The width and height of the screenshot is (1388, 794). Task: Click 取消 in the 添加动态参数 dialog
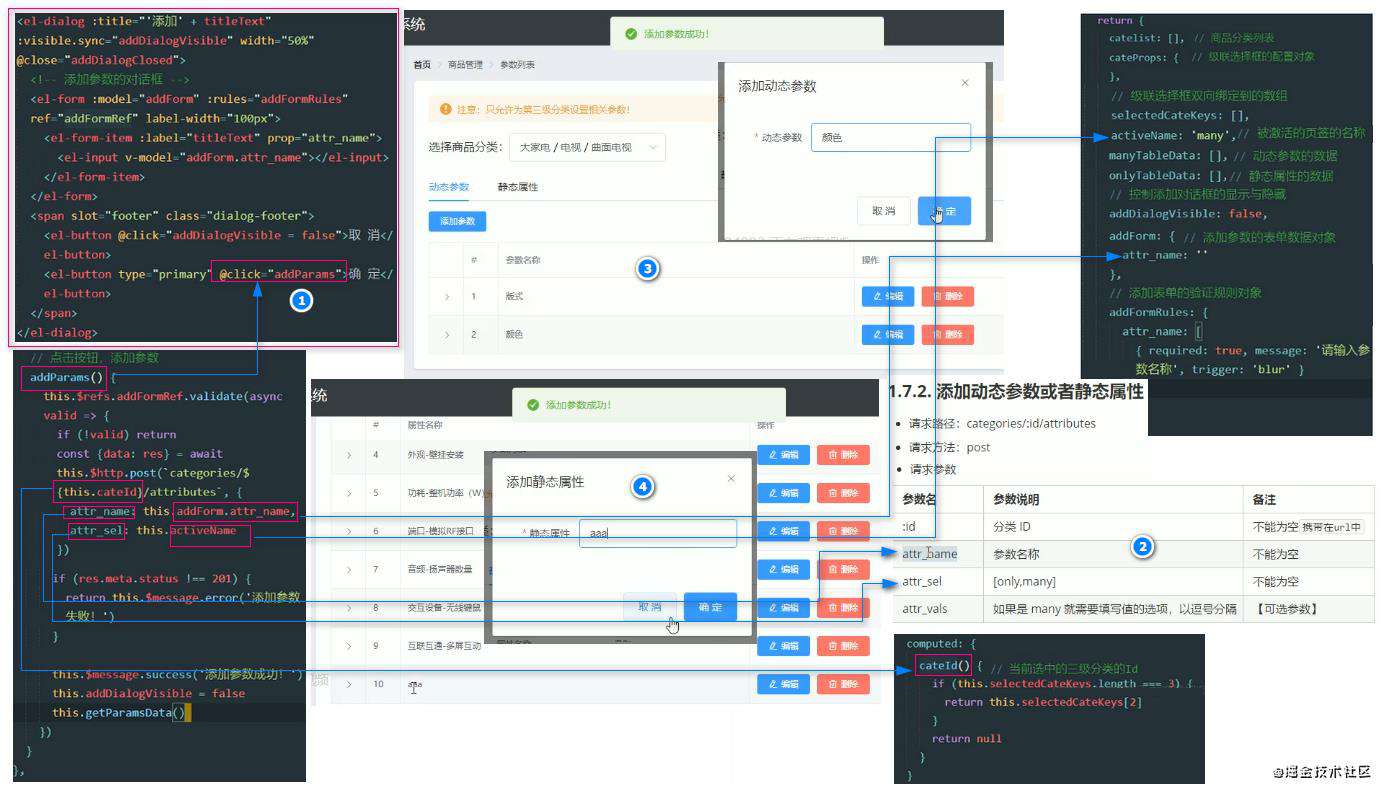[883, 211]
